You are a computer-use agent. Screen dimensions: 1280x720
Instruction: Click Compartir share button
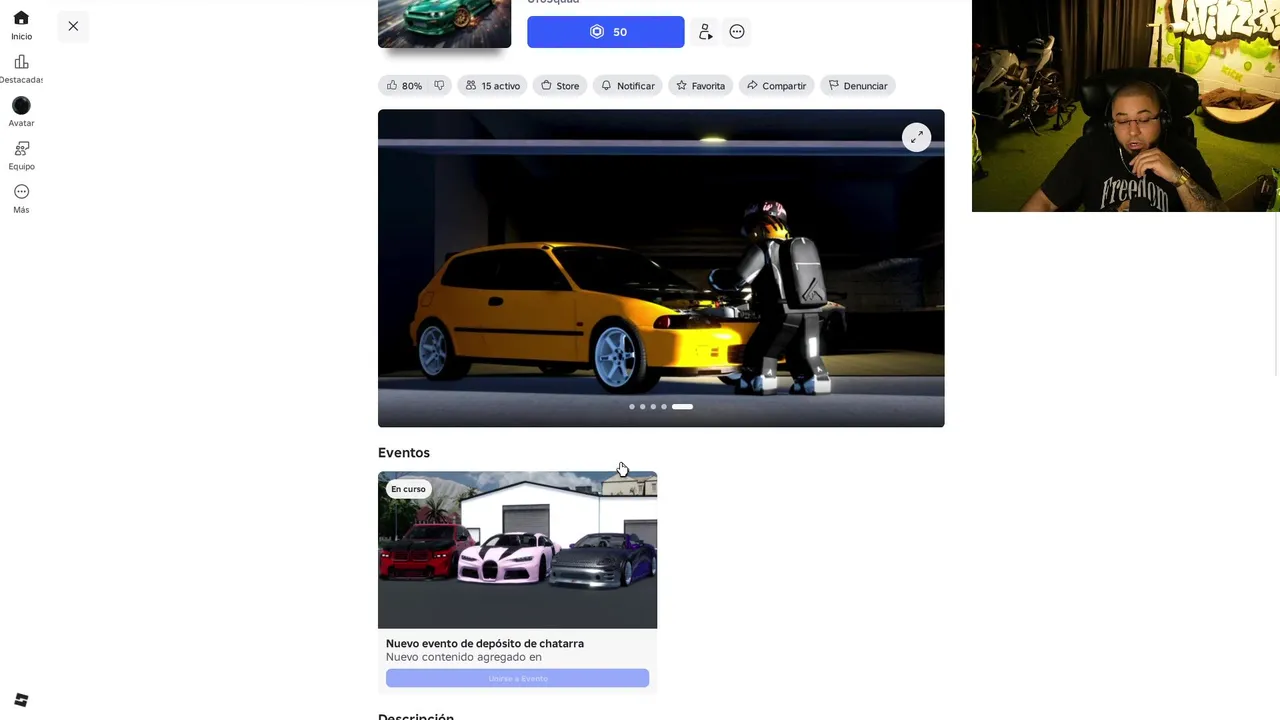776,86
